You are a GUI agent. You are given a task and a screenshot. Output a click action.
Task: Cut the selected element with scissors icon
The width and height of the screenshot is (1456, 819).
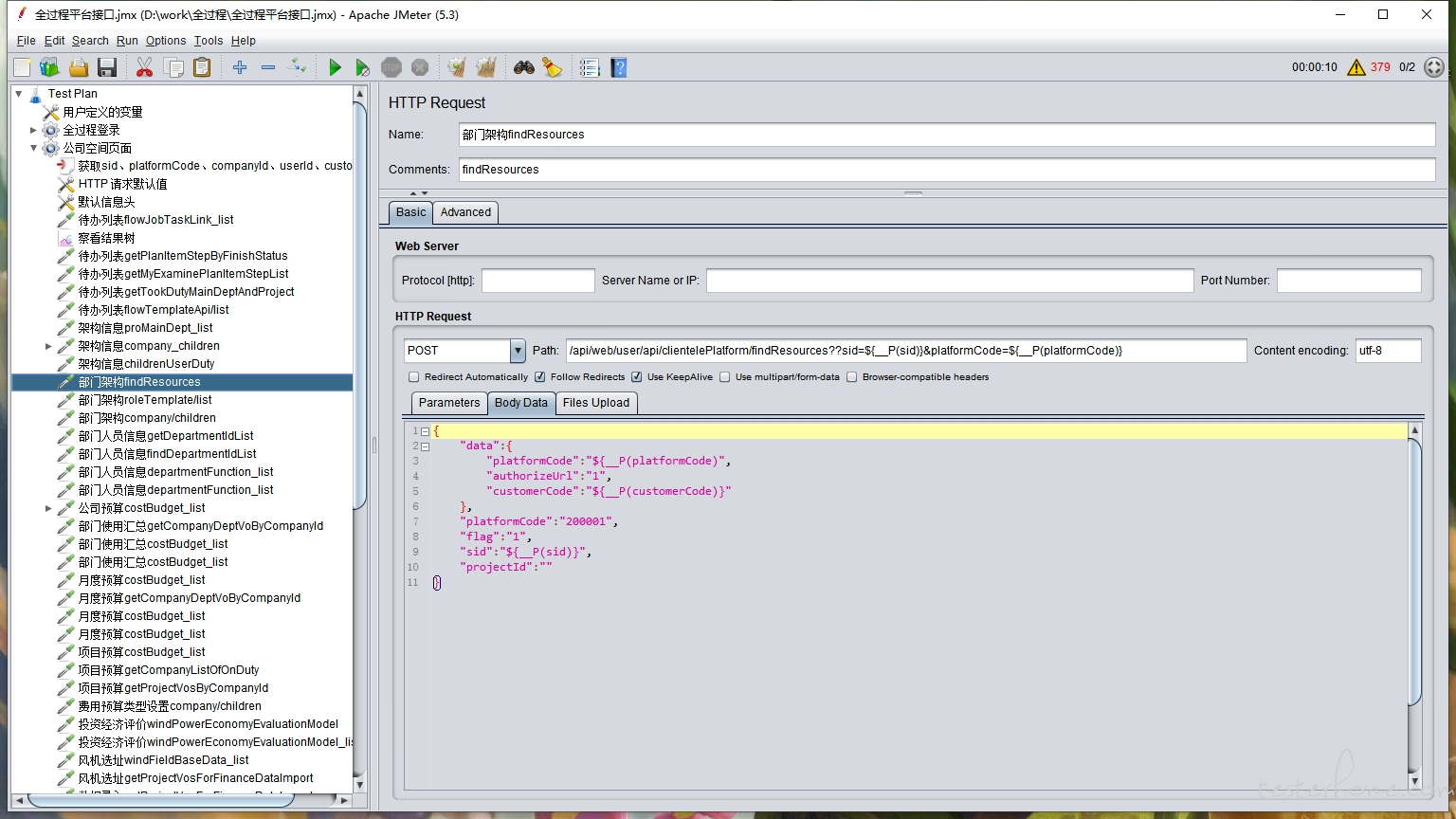[144, 67]
